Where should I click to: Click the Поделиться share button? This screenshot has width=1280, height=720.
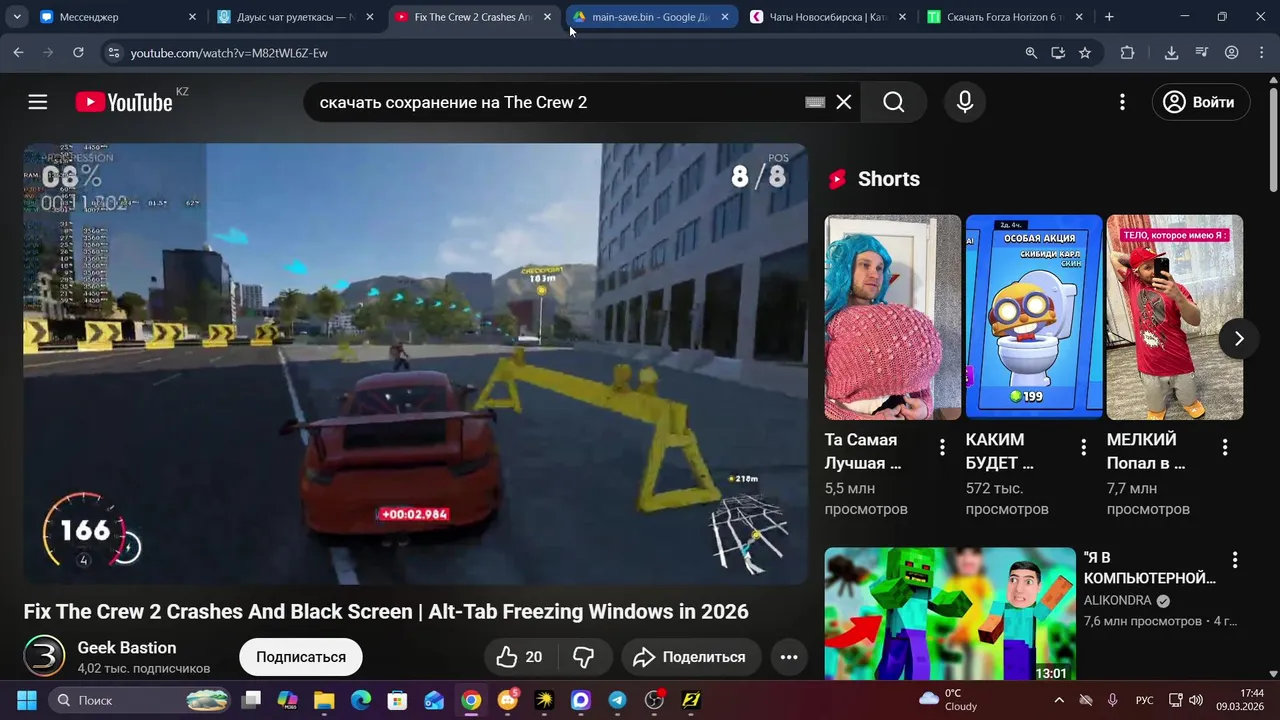[x=690, y=657]
